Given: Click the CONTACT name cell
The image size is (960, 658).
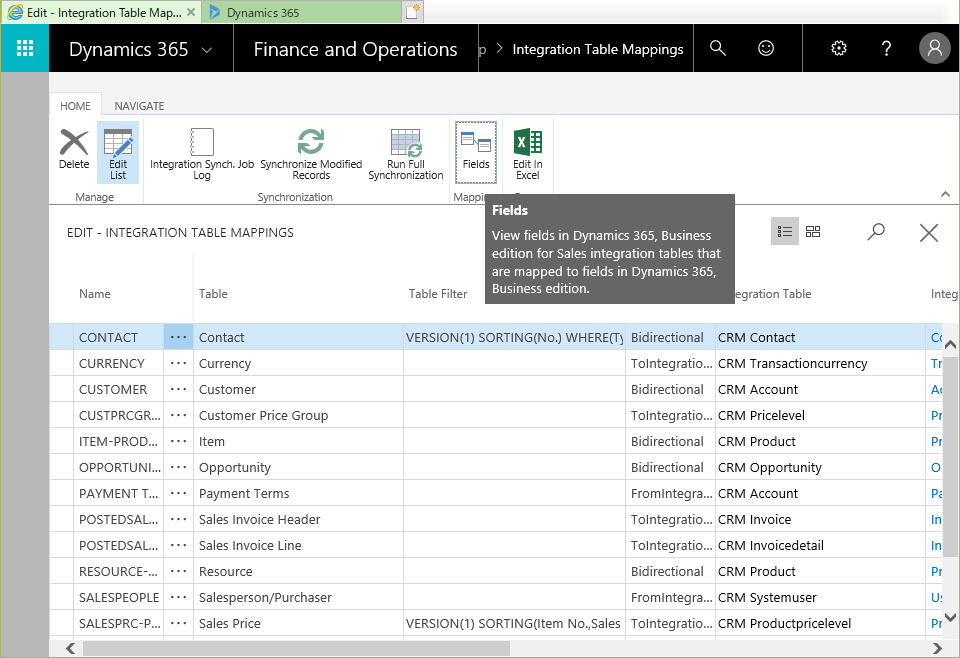Looking at the screenshot, I should point(119,337).
